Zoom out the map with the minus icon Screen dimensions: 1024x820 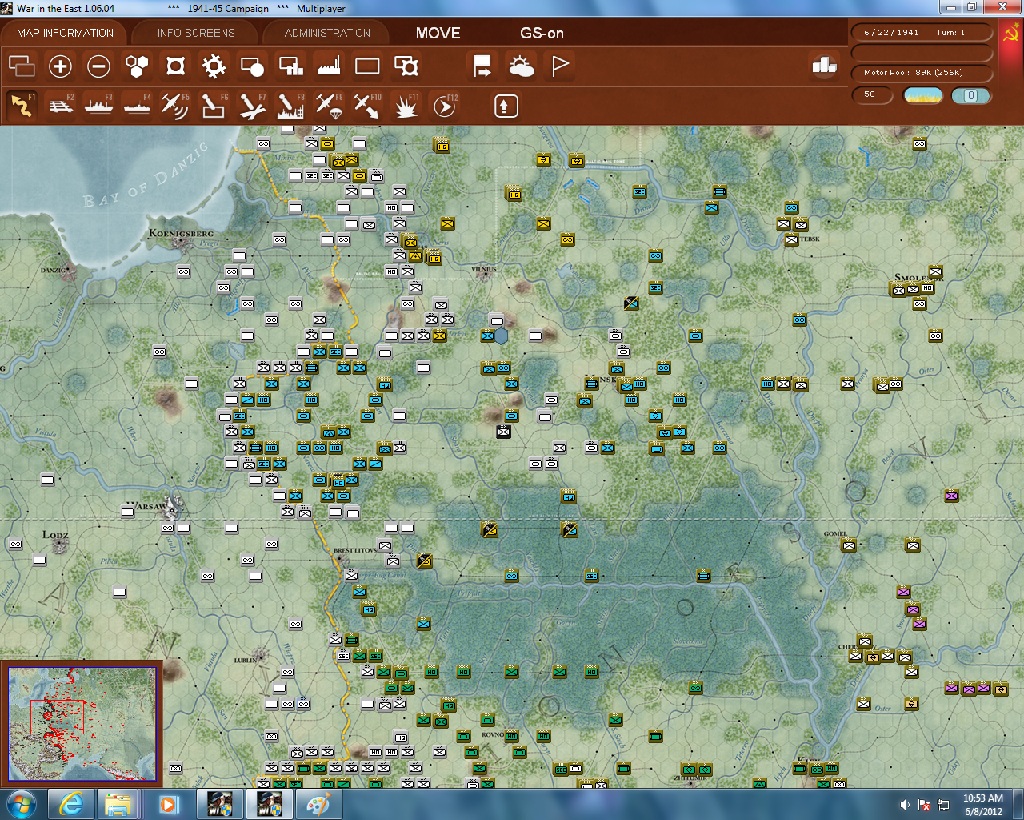99,66
